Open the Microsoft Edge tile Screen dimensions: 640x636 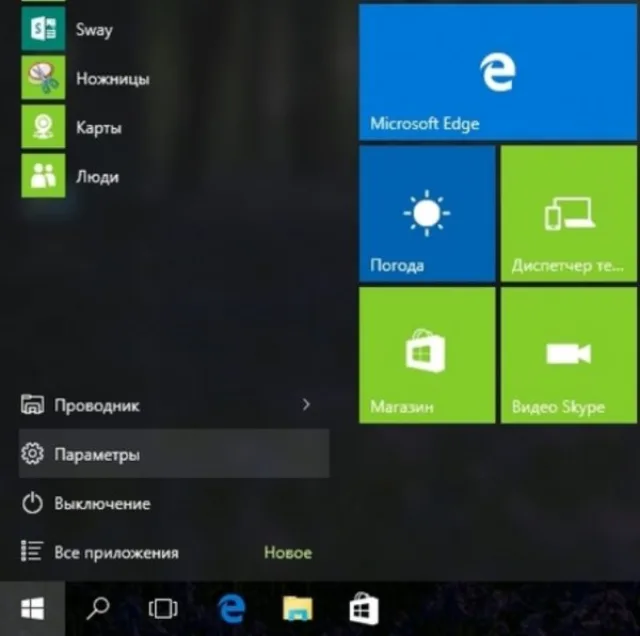[x=498, y=72]
